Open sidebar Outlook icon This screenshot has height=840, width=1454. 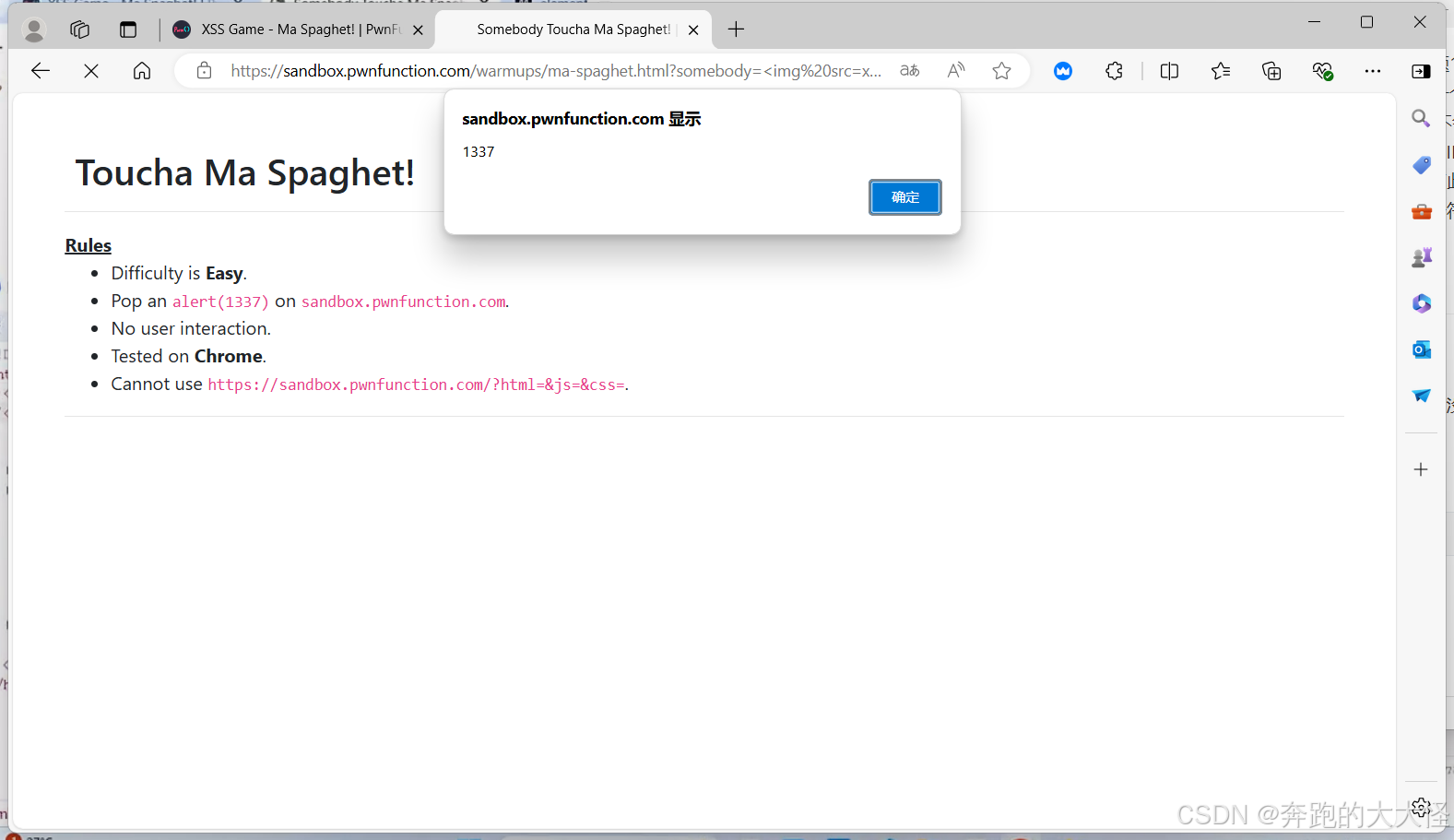point(1421,349)
